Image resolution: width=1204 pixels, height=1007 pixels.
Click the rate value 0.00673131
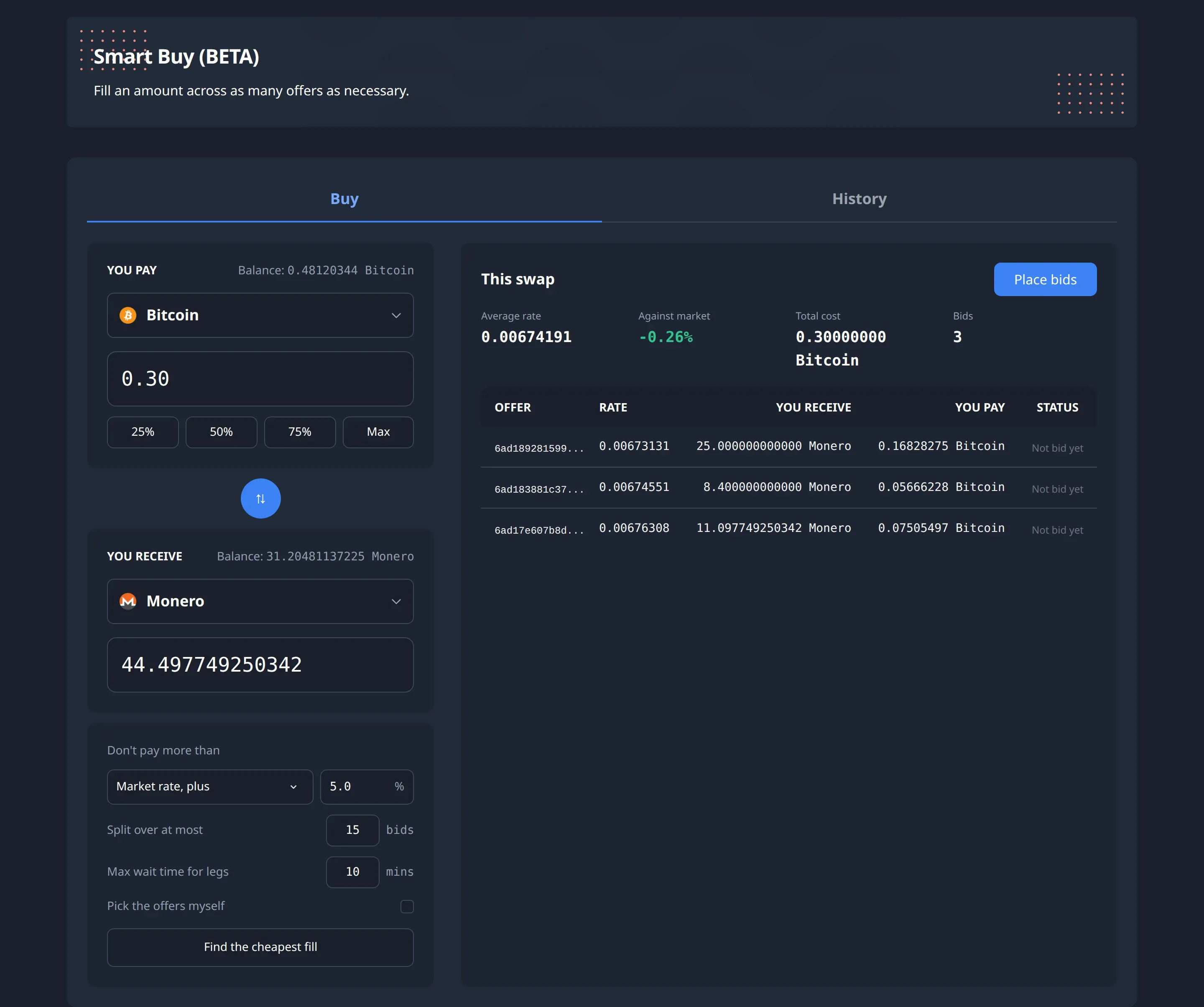click(x=634, y=446)
